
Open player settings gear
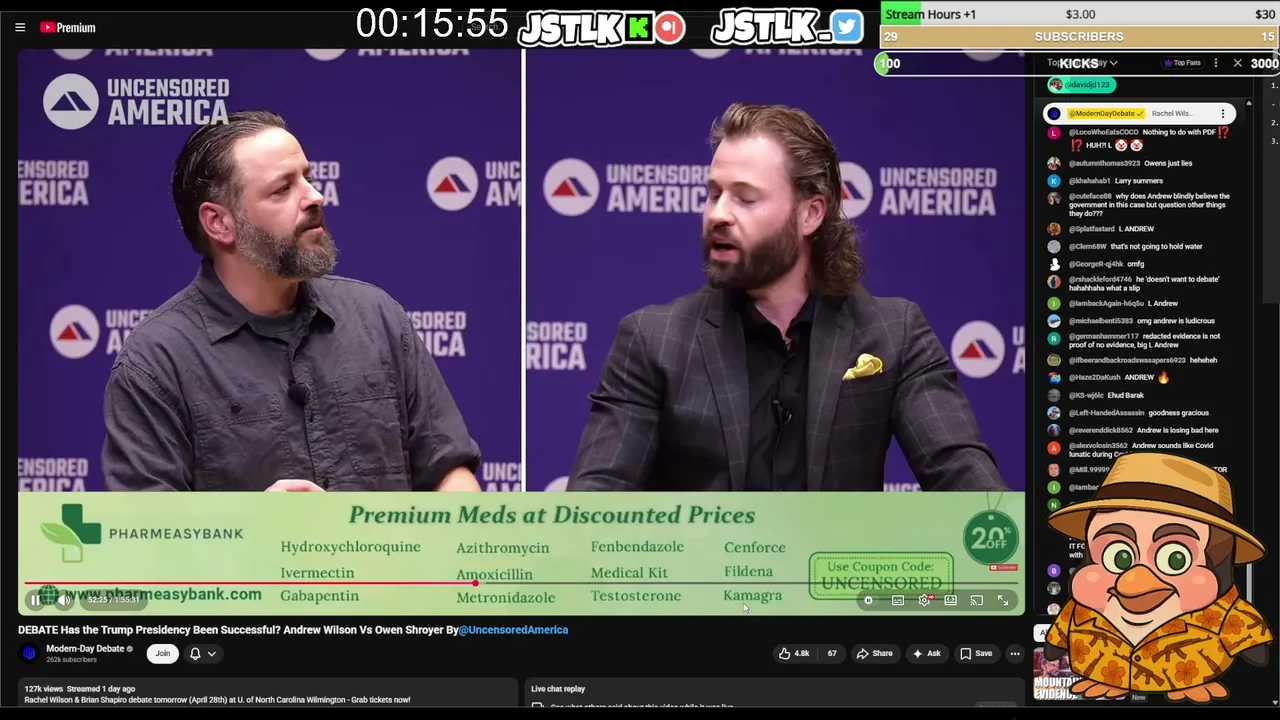(x=924, y=600)
